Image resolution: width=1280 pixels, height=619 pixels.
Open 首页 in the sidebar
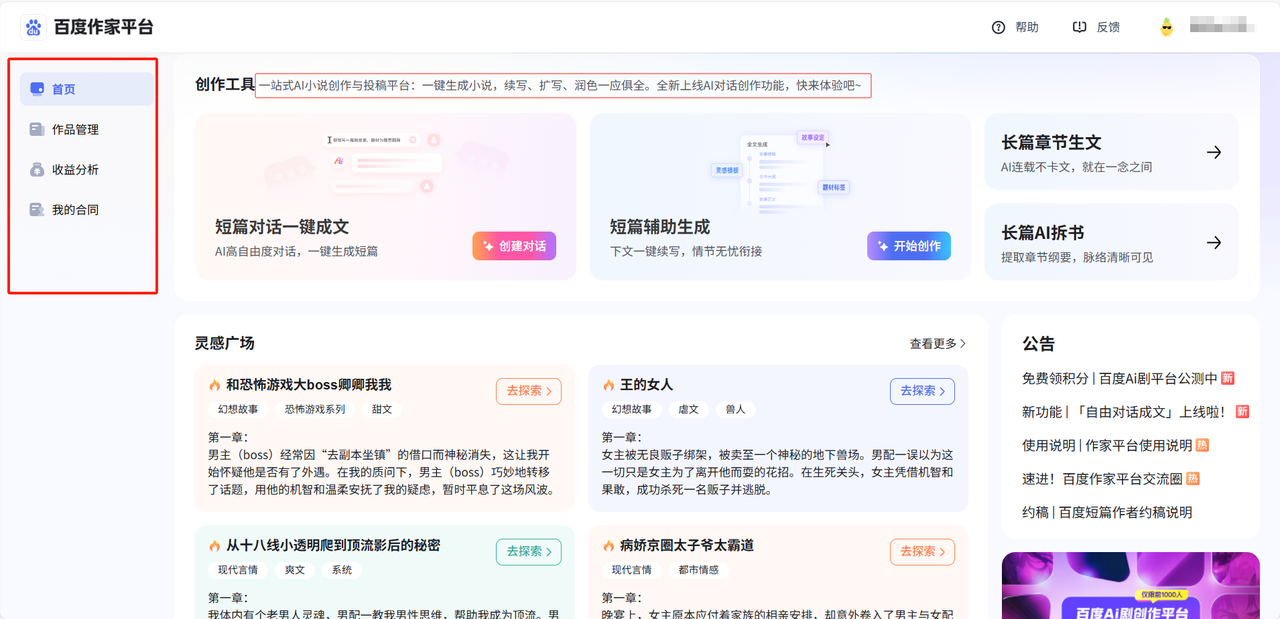87,89
